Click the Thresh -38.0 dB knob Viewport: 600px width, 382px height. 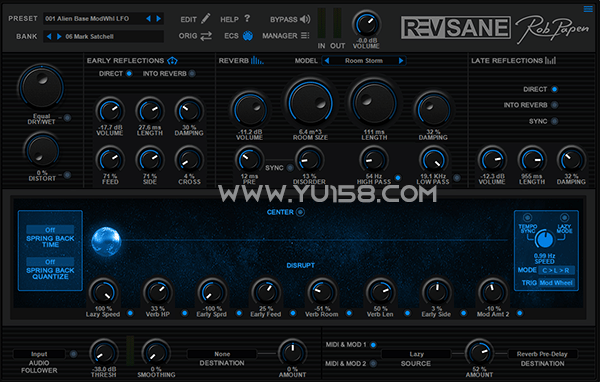[103, 353]
